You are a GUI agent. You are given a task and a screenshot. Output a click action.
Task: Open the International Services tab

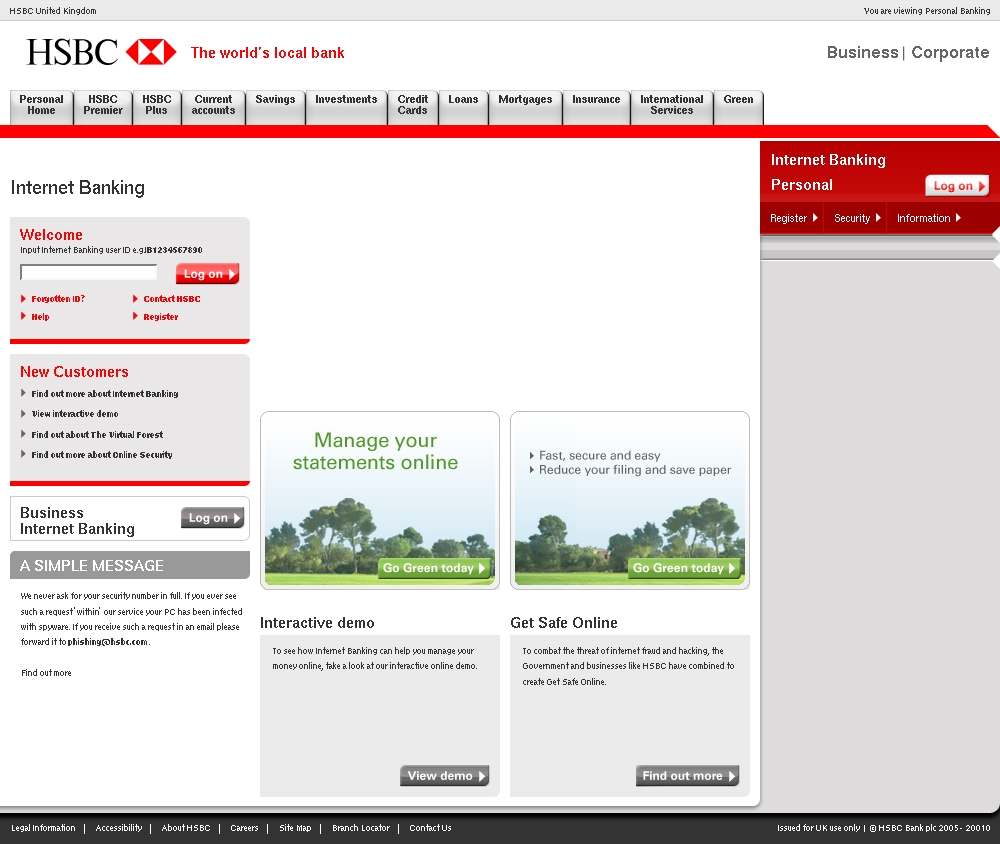click(x=672, y=107)
